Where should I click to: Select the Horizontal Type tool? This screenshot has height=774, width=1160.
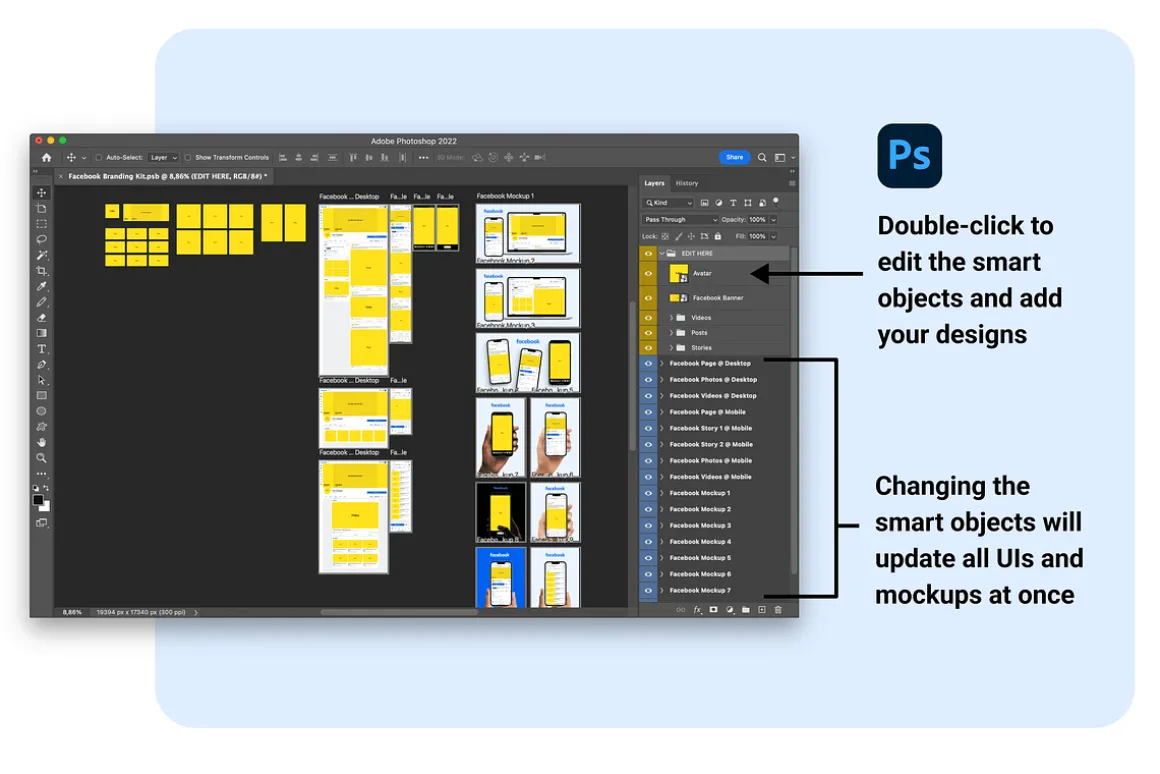[x=41, y=349]
